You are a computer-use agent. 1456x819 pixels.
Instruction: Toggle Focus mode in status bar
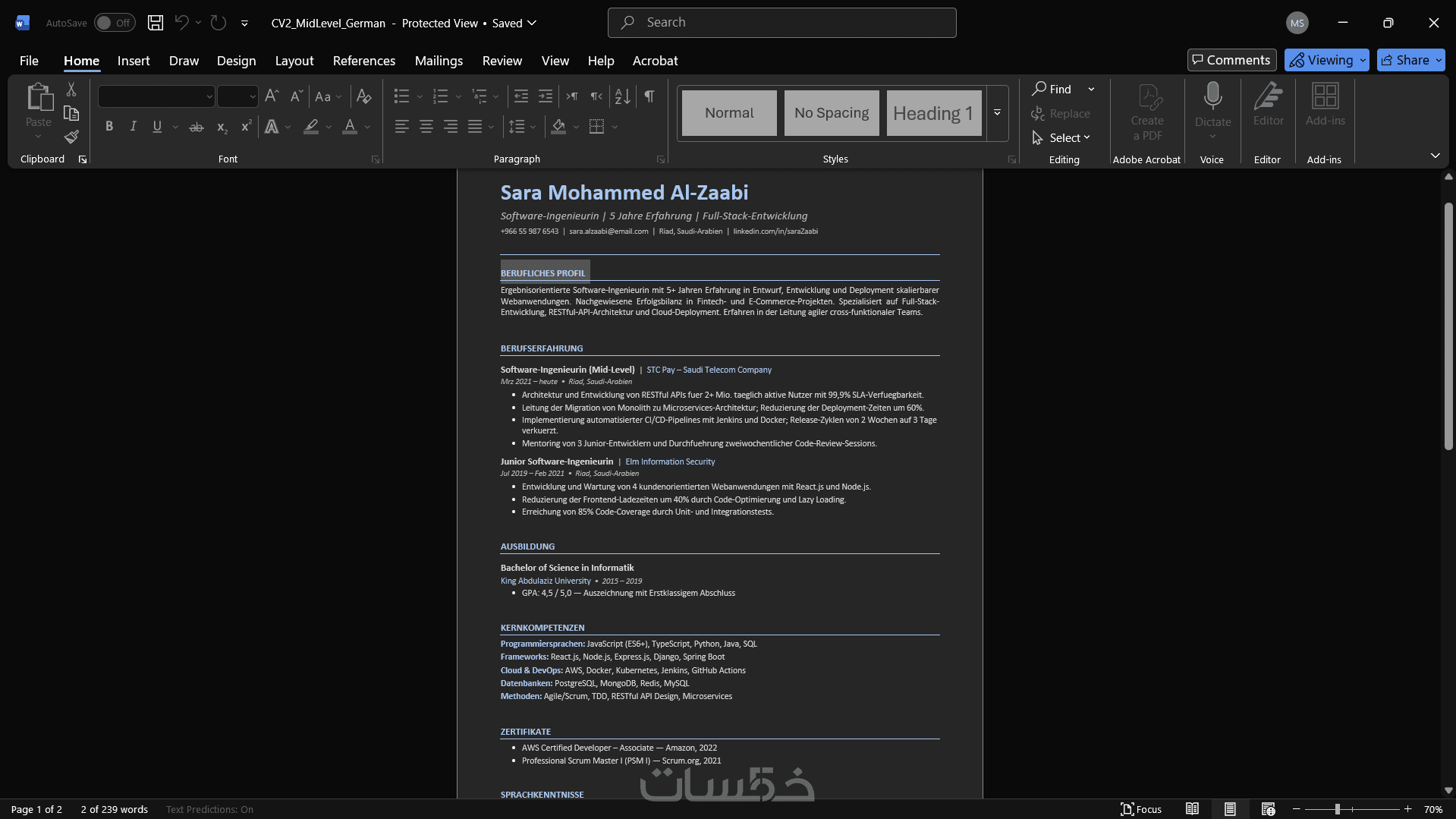tap(1141, 809)
